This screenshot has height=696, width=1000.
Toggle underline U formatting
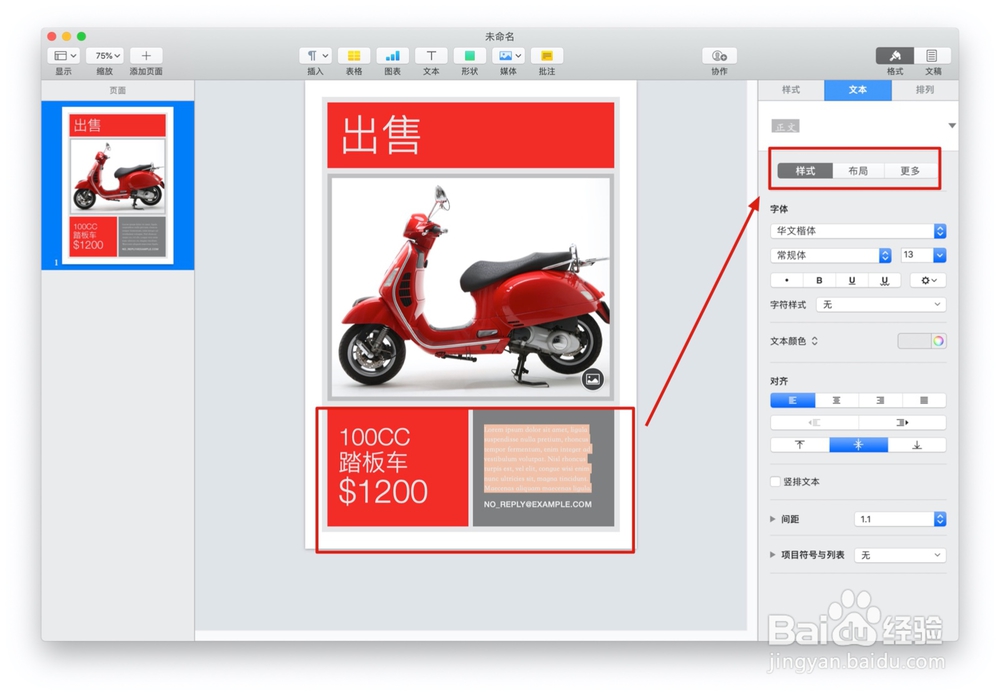point(851,280)
